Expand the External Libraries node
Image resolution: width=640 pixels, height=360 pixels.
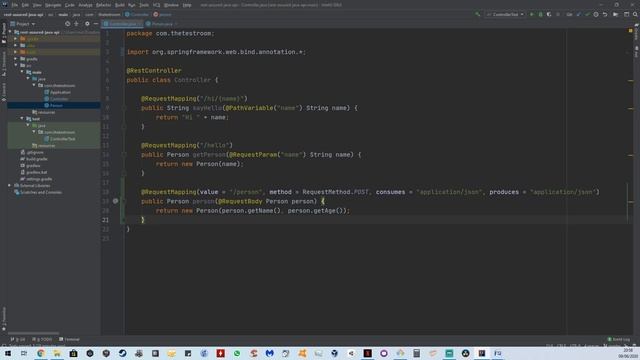point(10,185)
